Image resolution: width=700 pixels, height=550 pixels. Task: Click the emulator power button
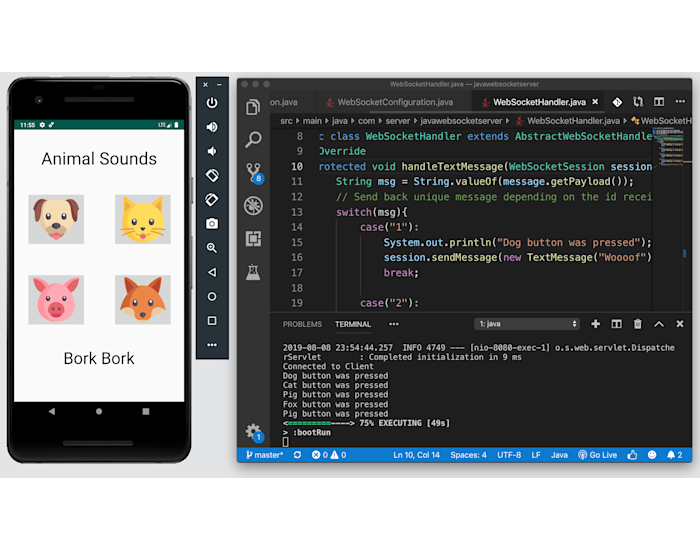pyautogui.click(x=212, y=102)
